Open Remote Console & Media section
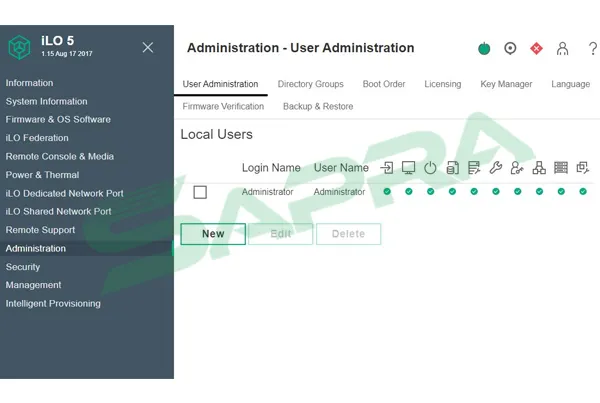 [60, 156]
